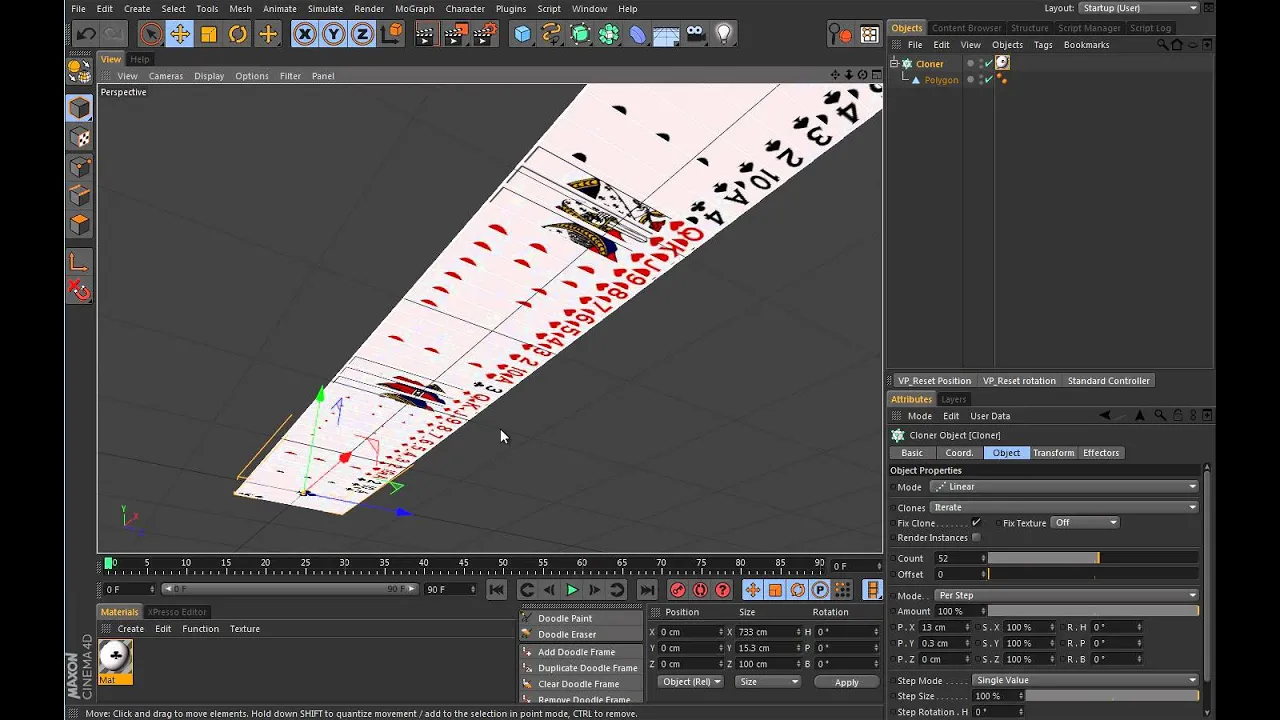Image resolution: width=1280 pixels, height=720 pixels.
Task: Collapse the Cloner tree item
Action: (x=895, y=63)
